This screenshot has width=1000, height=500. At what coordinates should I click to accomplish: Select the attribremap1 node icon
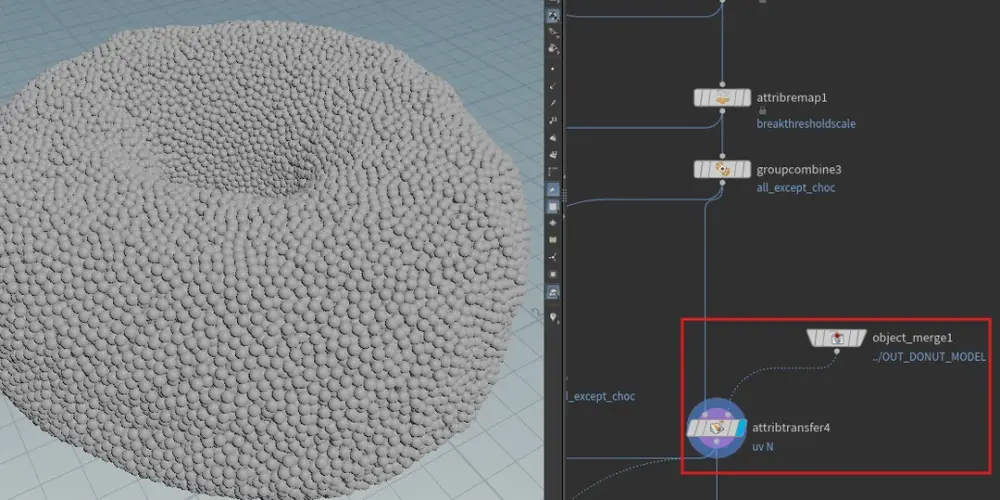(x=722, y=98)
